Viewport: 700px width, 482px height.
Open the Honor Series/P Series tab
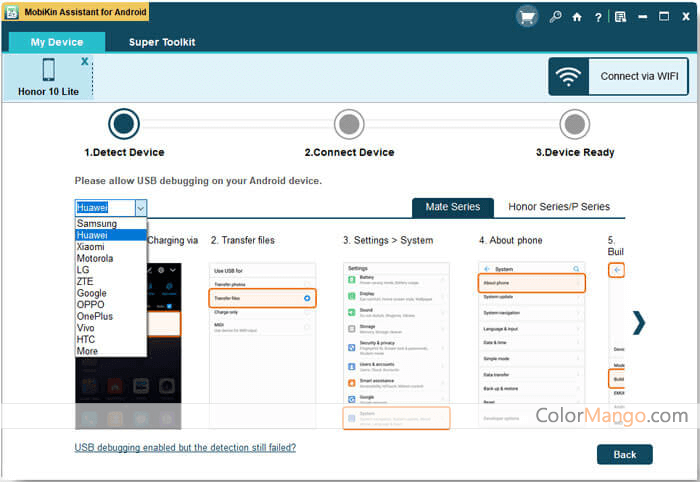coord(559,207)
